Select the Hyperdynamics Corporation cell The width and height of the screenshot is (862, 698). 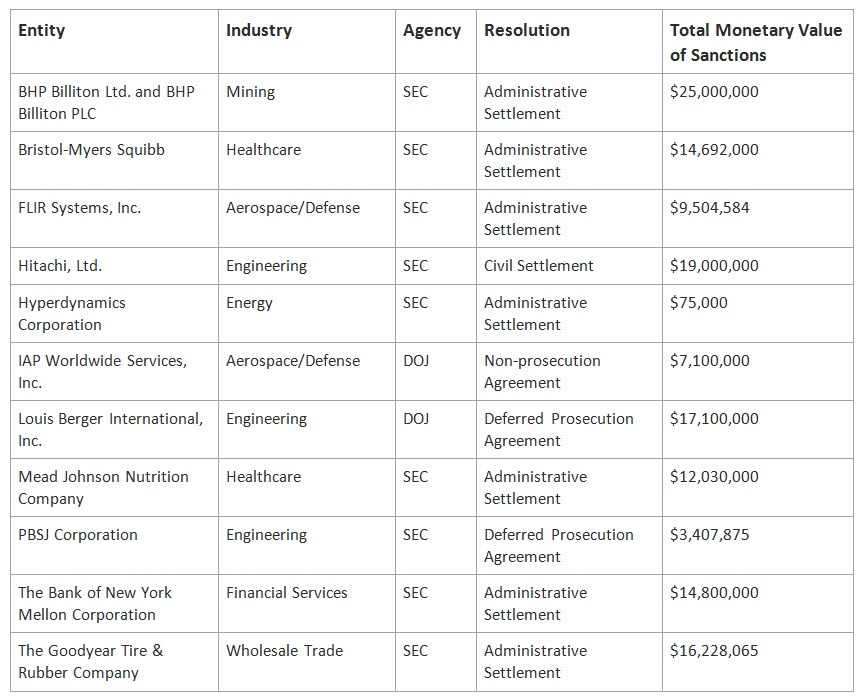pos(72,313)
